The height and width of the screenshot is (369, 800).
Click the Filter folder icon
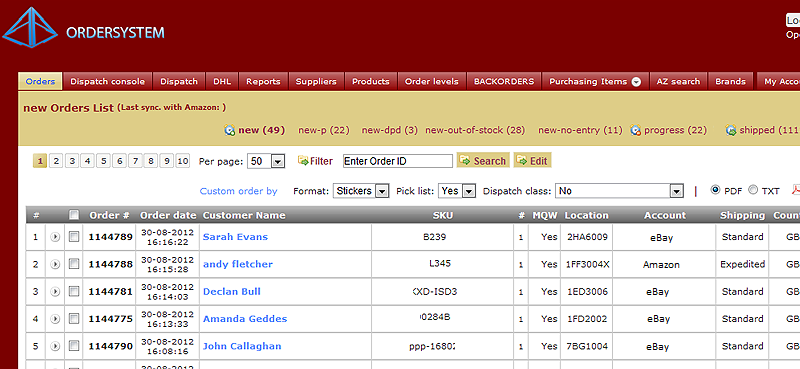click(x=304, y=161)
